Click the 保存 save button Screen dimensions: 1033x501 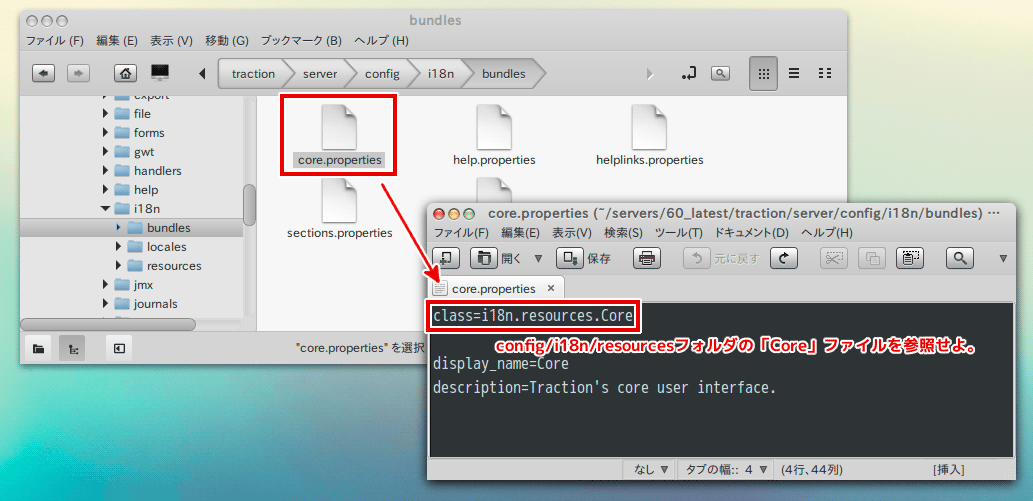tap(585, 258)
